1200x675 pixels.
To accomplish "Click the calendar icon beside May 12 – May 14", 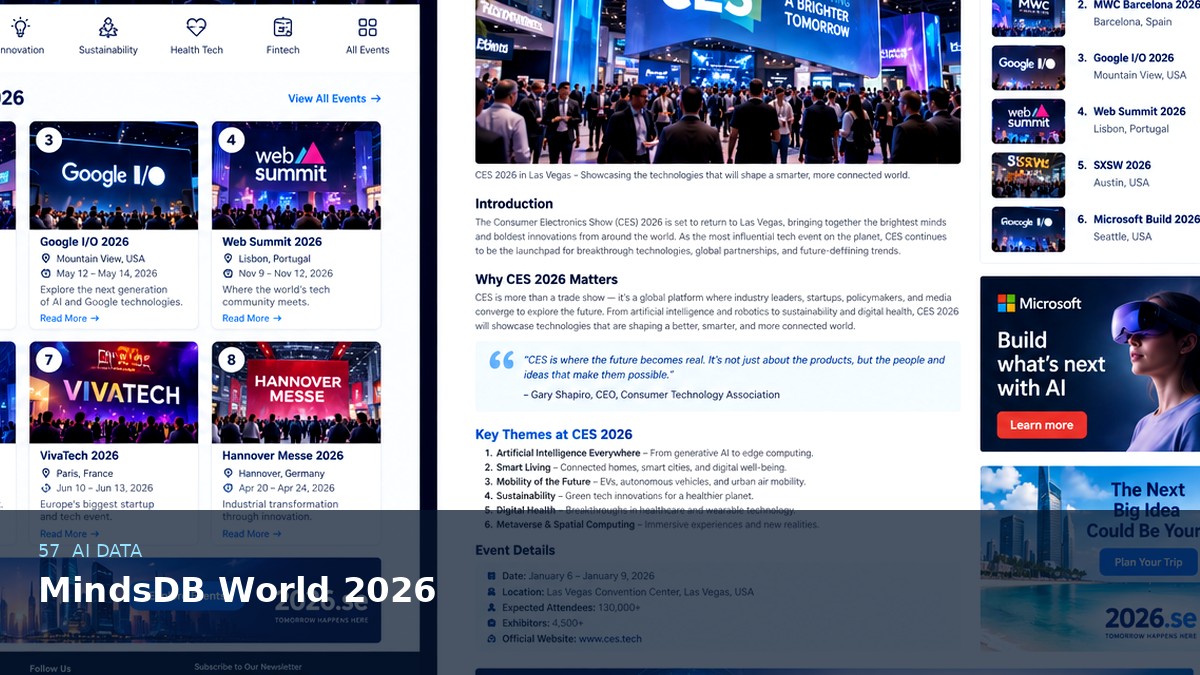I will tap(45, 273).
